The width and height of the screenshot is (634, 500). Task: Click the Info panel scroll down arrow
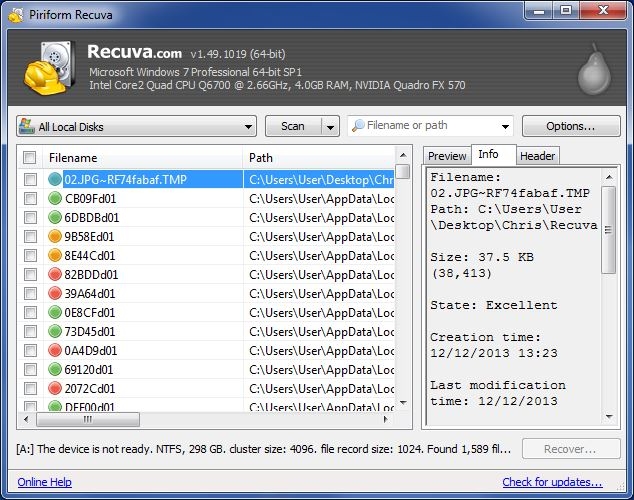(609, 417)
